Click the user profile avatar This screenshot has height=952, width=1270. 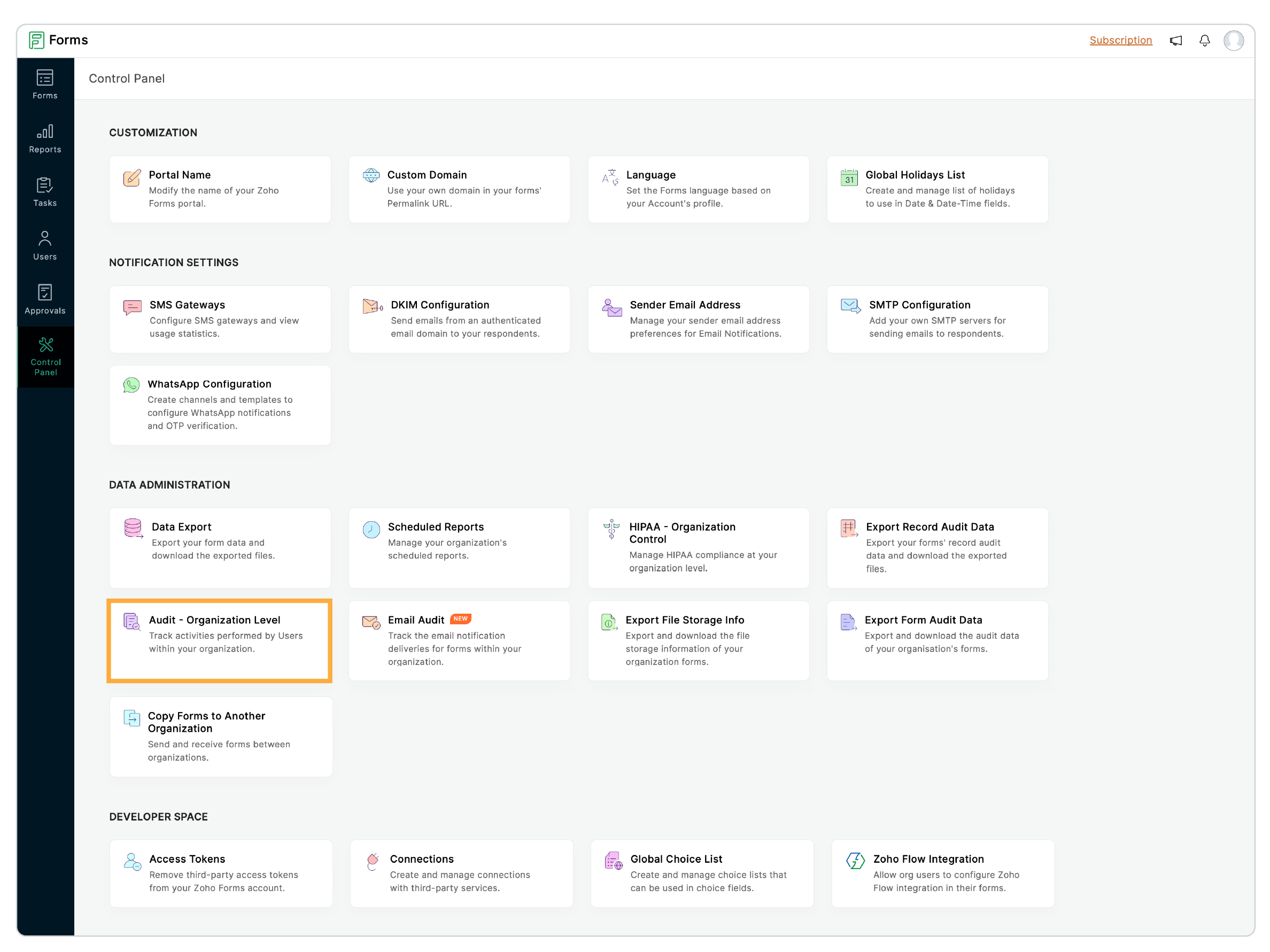(x=1233, y=40)
